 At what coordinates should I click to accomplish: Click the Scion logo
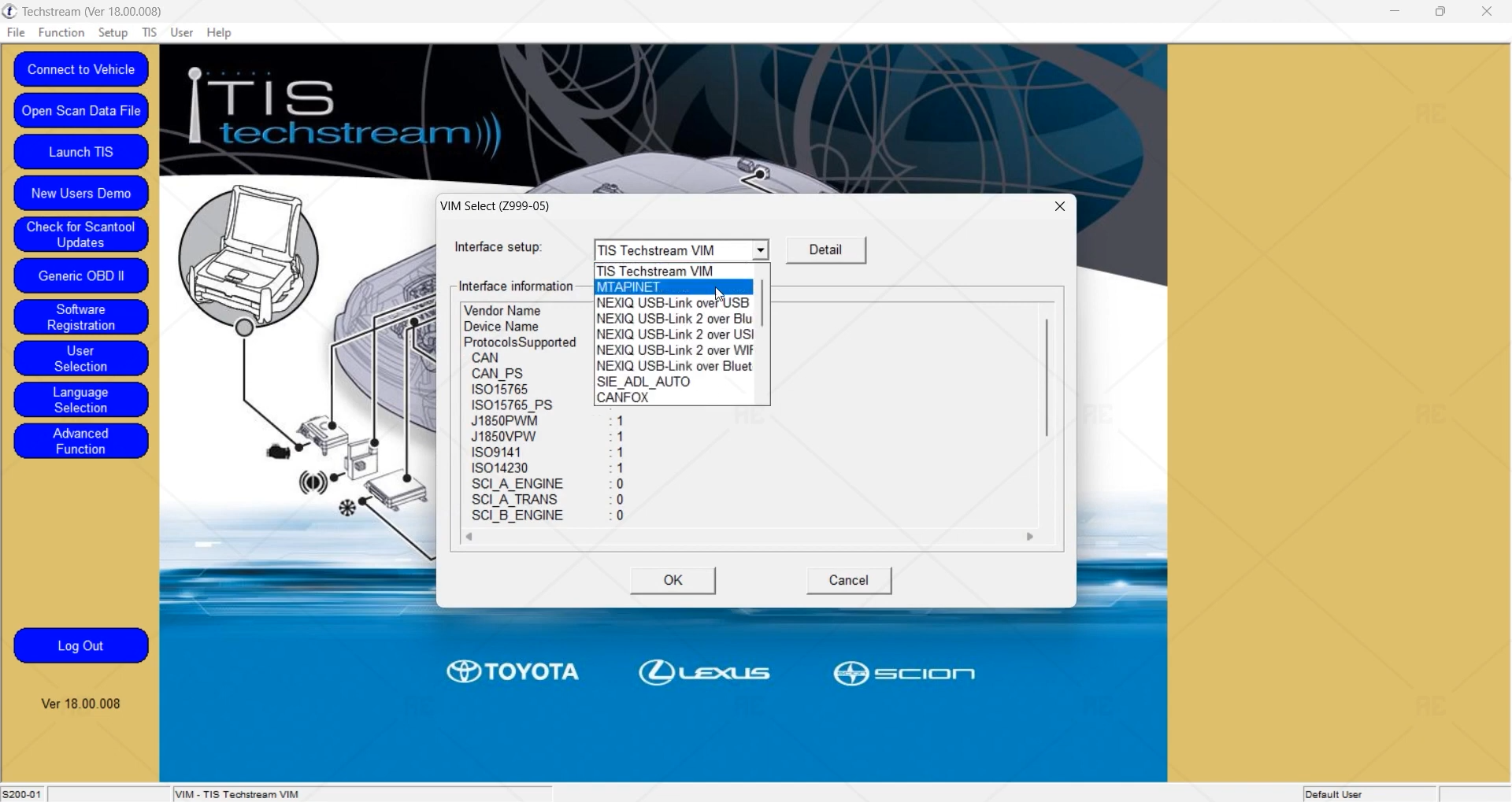click(x=904, y=673)
